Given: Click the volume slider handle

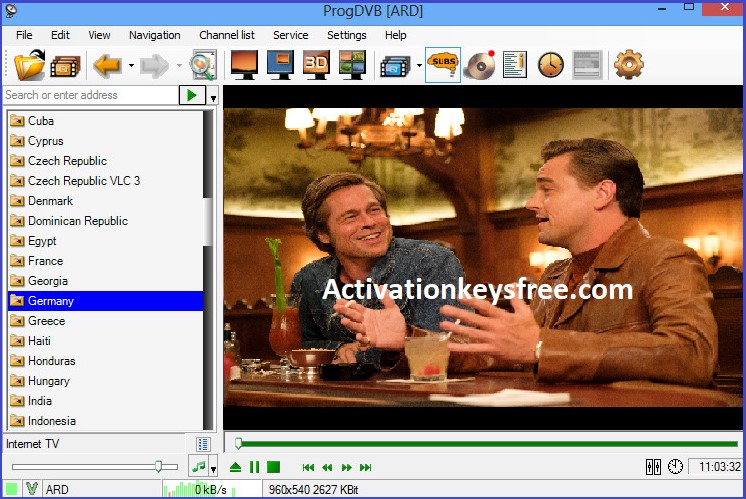Looking at the screenshot, I should coord(158,466).
